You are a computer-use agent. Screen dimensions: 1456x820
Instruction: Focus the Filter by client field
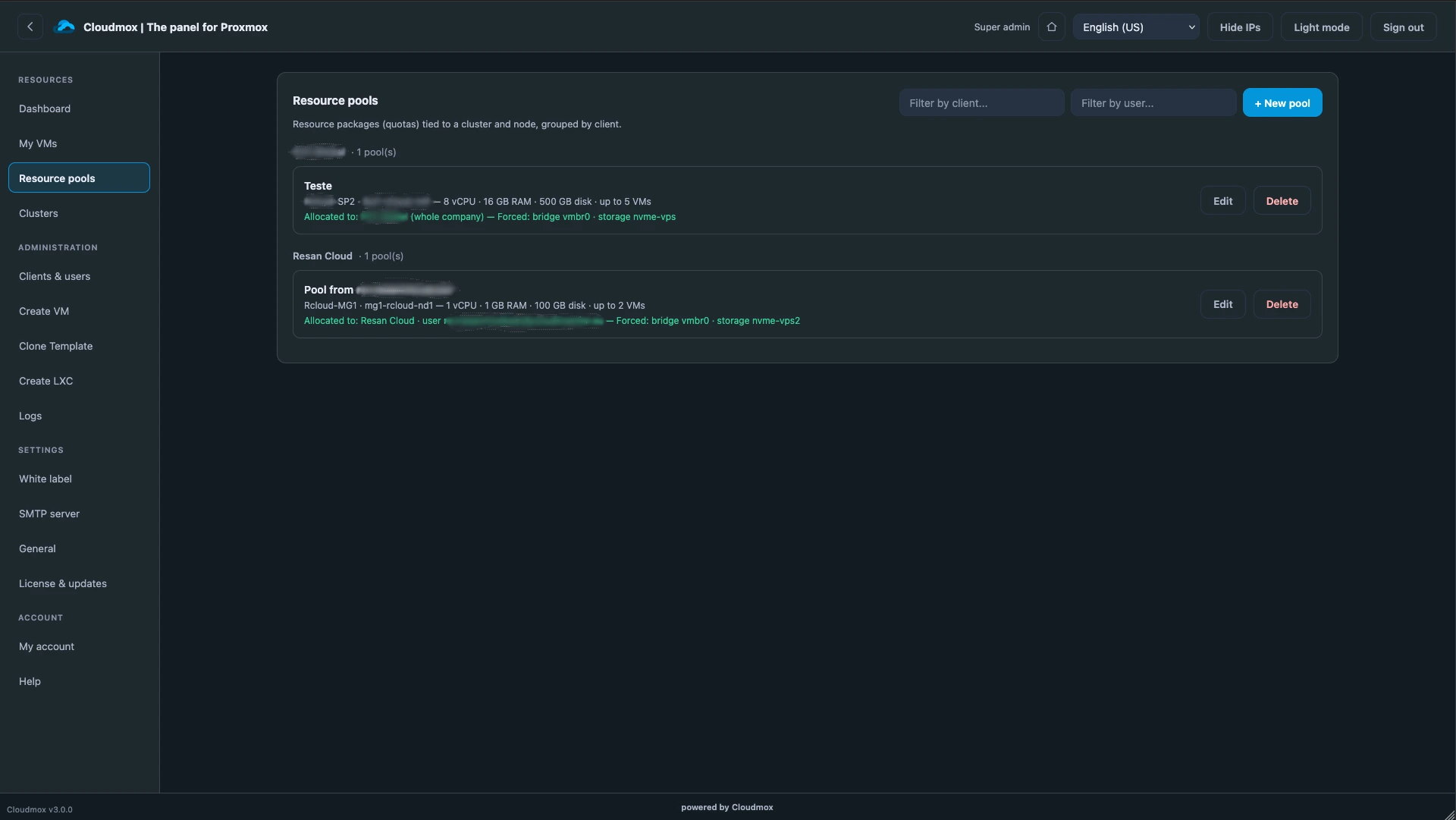[981, 102]
